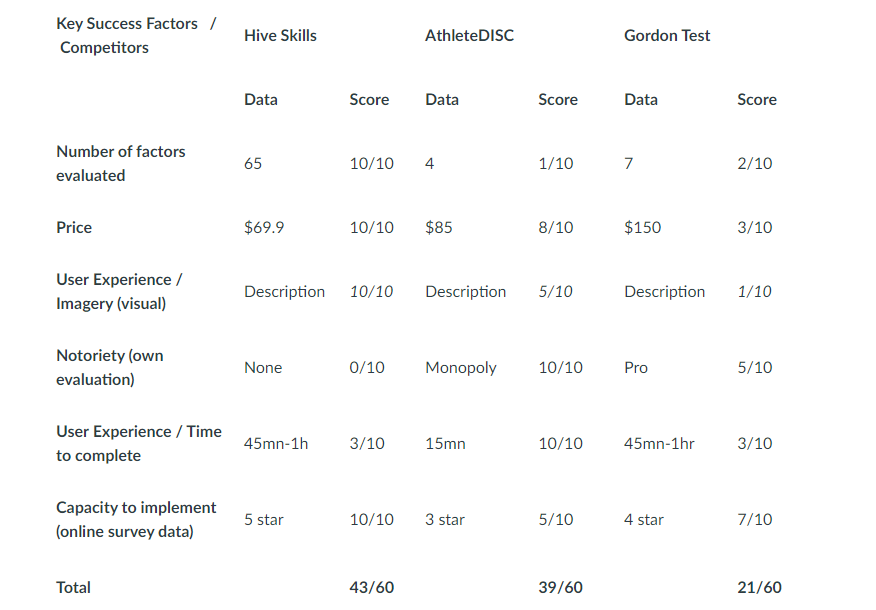Click the $69.9 price value

(264, 228)
